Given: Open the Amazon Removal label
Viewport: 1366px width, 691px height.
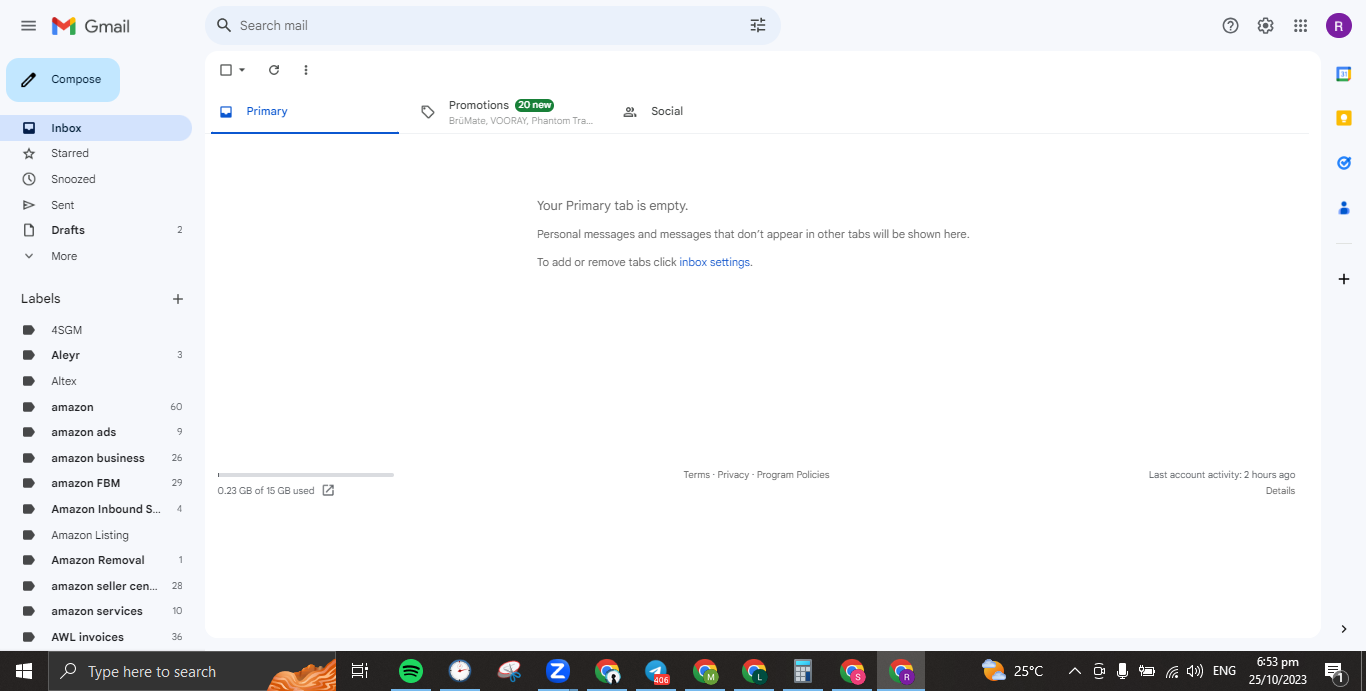Looking at the screenshot, I should [x=96, y=560].
